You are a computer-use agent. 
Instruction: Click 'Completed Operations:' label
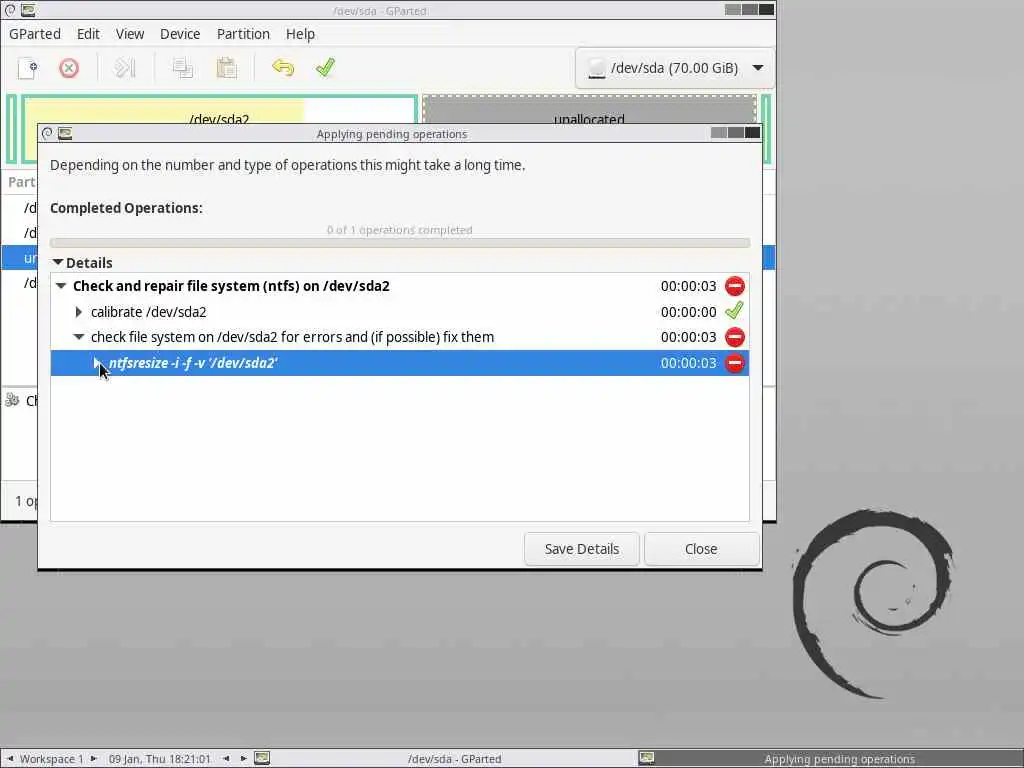[x=126, y=208]
